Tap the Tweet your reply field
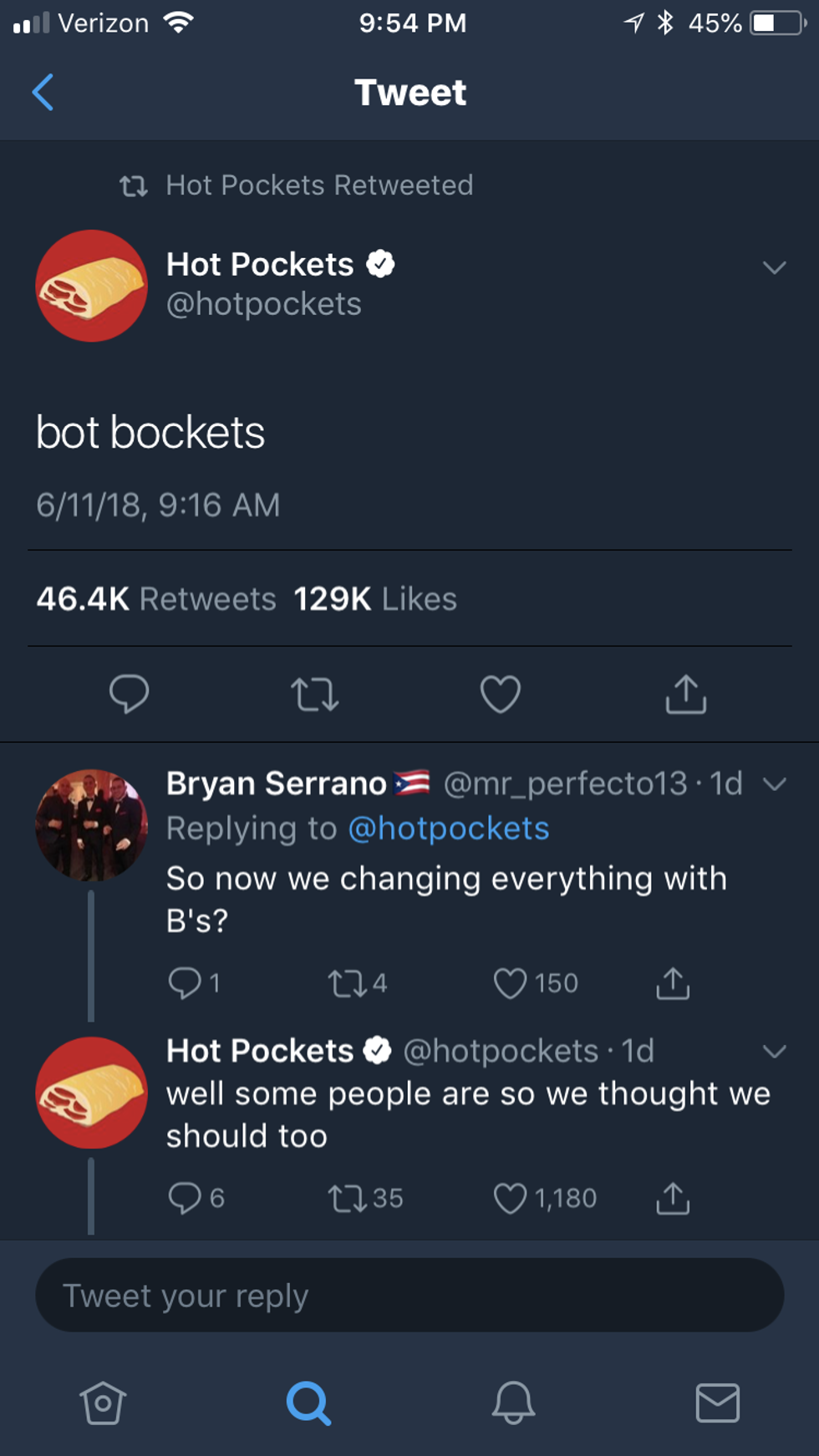 tap(409, 1296)
